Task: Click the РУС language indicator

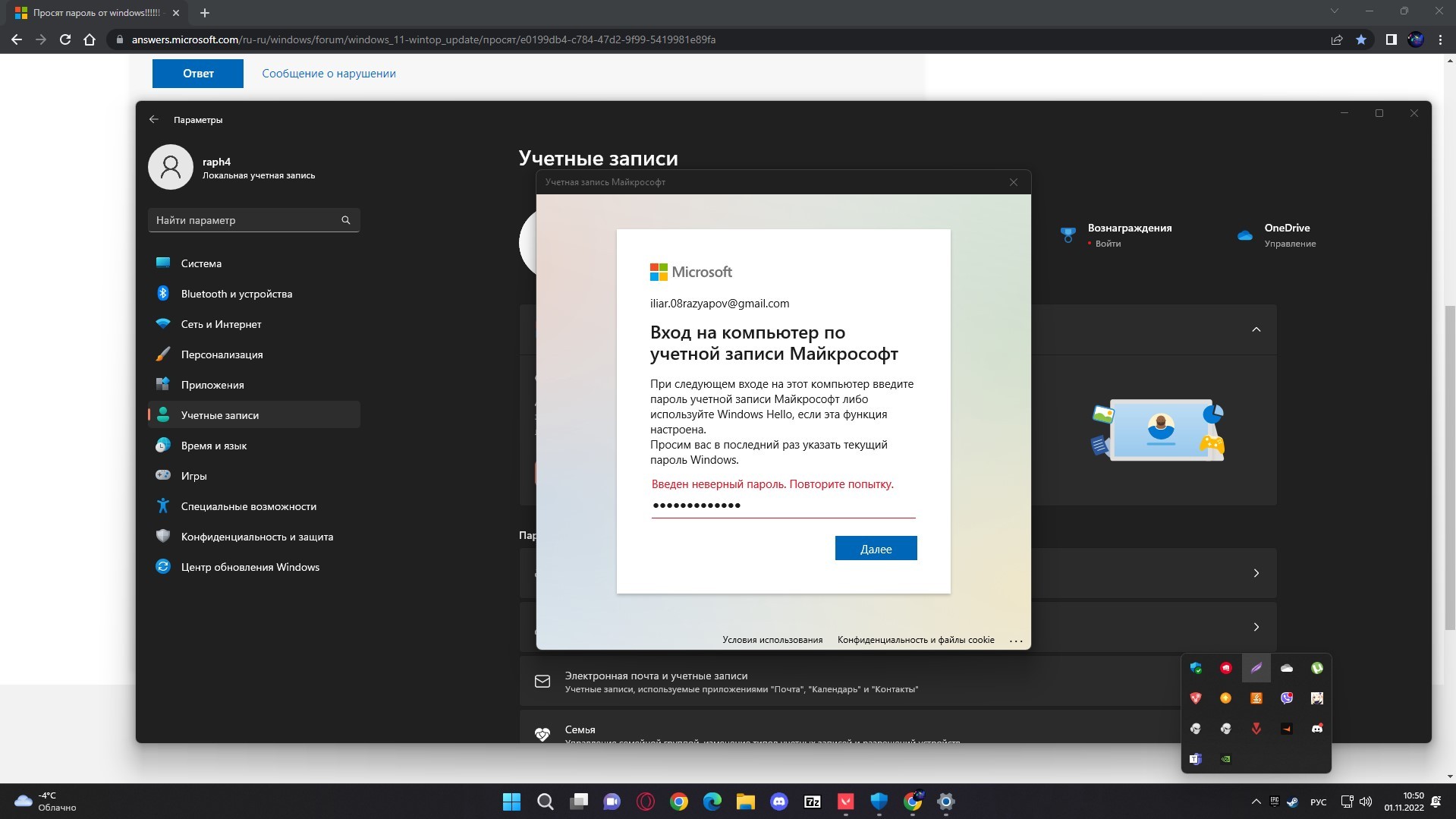Action: [1319, 802]
